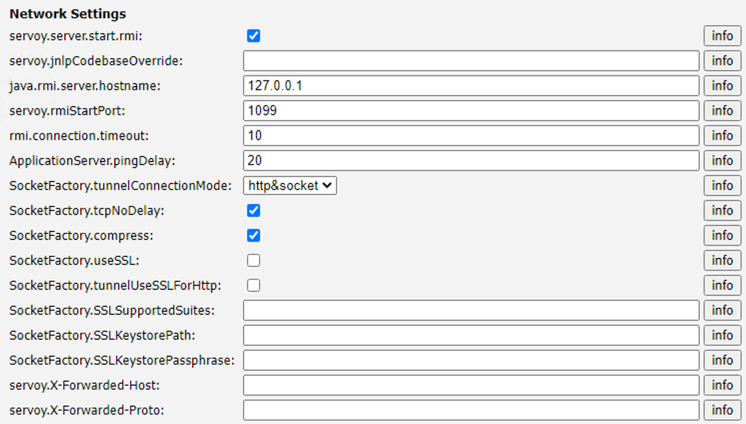The width and height of the screenshot is (746, 424).
Task: Click info for SocketFactory.SSLSupportedSuites
Action: (722, 310)
